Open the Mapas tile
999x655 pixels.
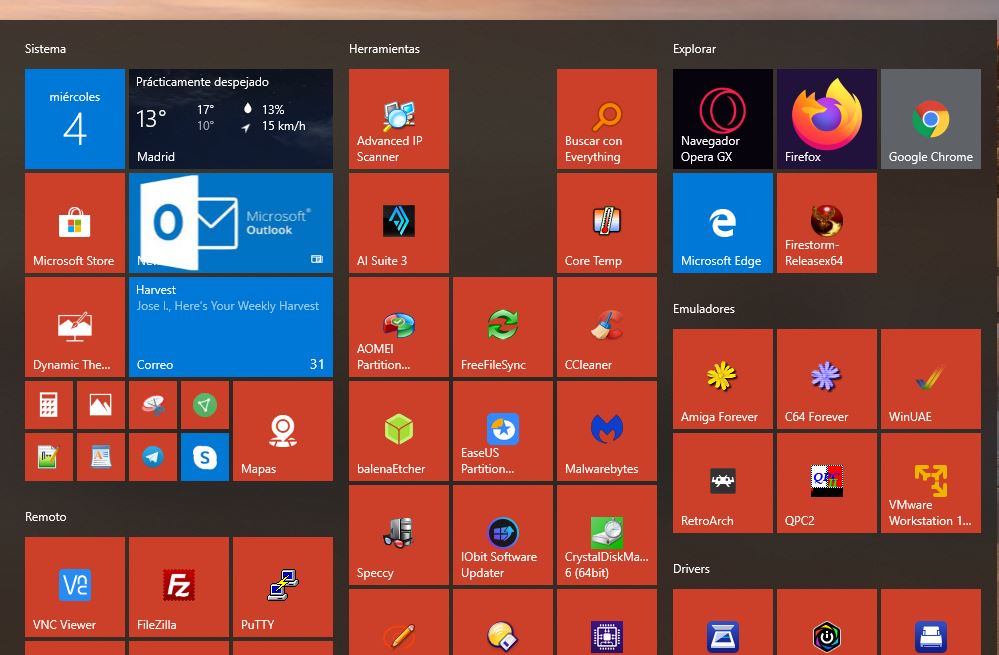(283, 431)
